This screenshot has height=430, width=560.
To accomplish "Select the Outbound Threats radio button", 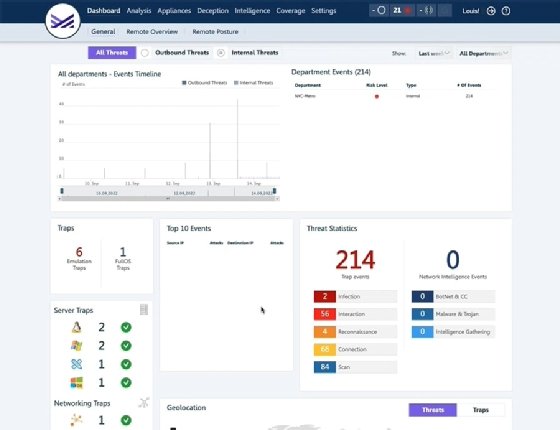I will 145,53.
